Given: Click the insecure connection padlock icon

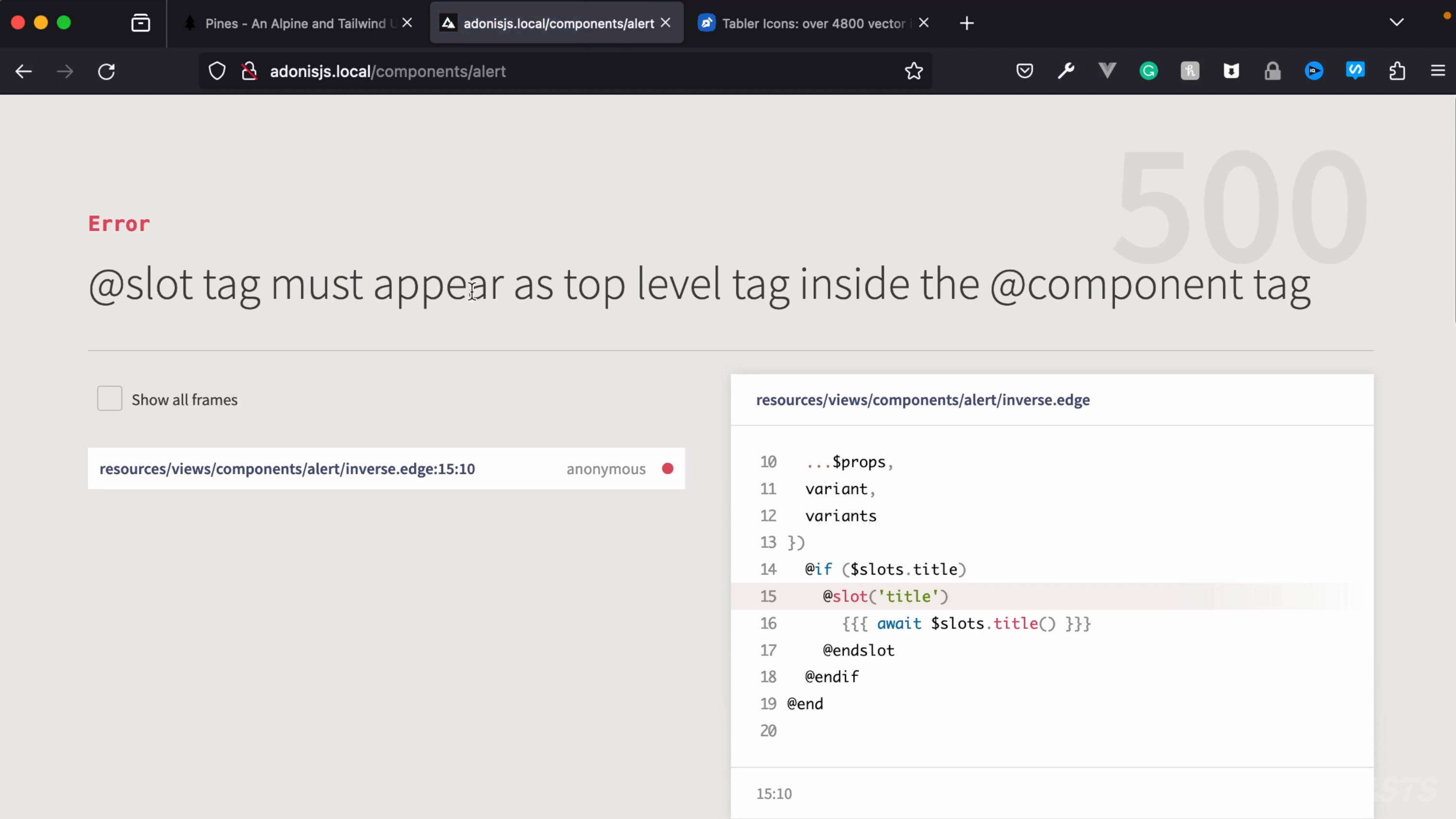Looking at the screenshot, I should click(x=249, y=71).
